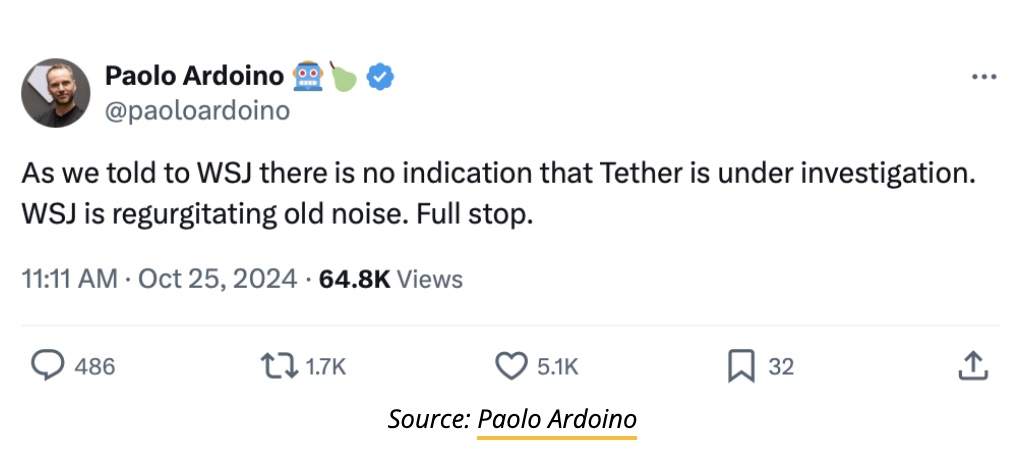Bookmark the tweet using the bookmark icon

tap(740, 366)
